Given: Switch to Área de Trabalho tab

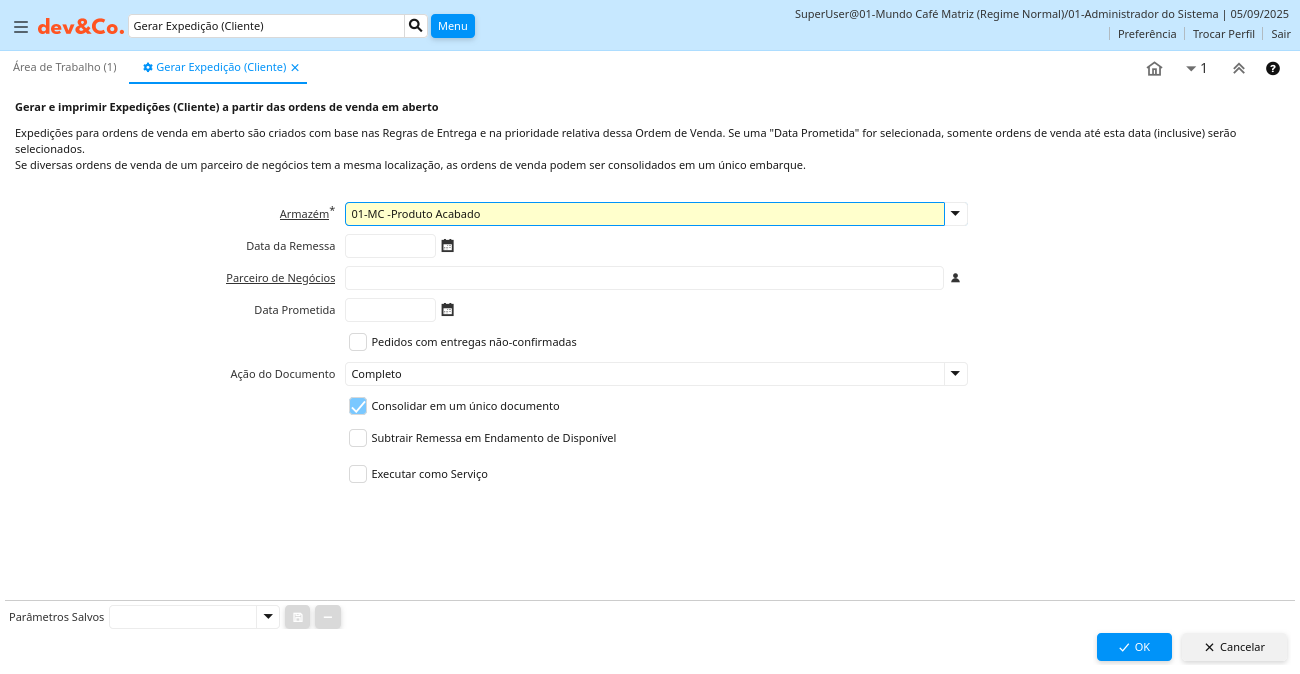Looking at the screenshot, I should (x=65, y=67).
